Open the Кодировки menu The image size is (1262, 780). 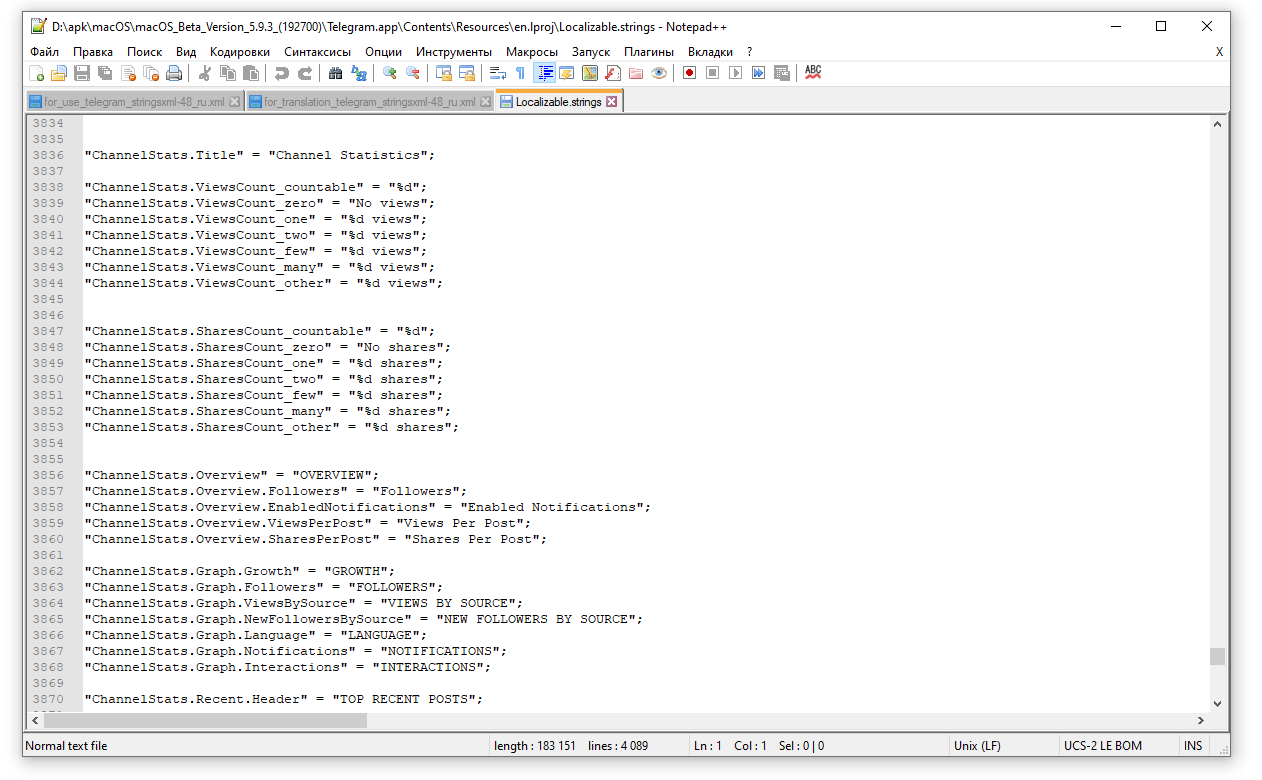240,52
